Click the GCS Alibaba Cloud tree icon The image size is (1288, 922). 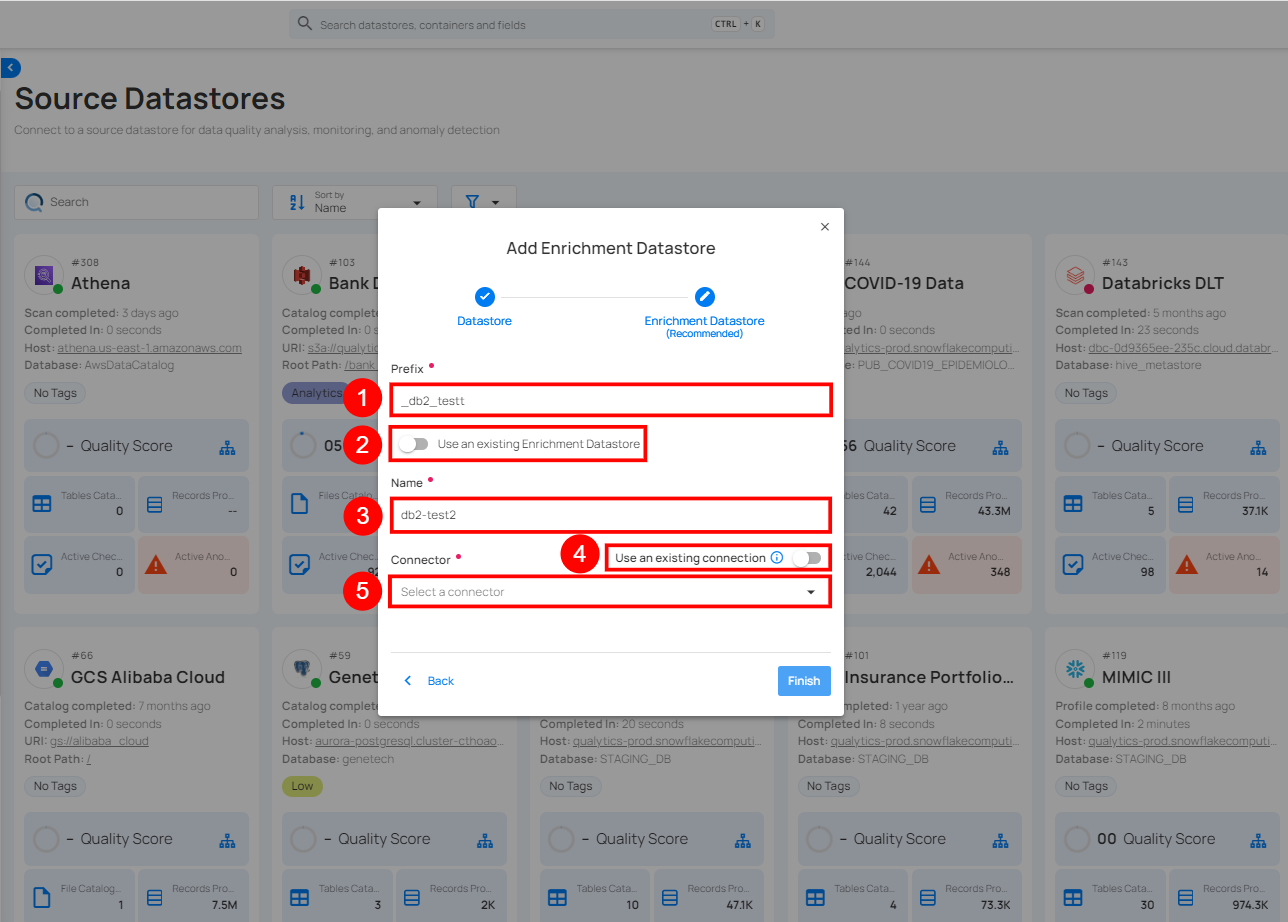pos(227,840)
